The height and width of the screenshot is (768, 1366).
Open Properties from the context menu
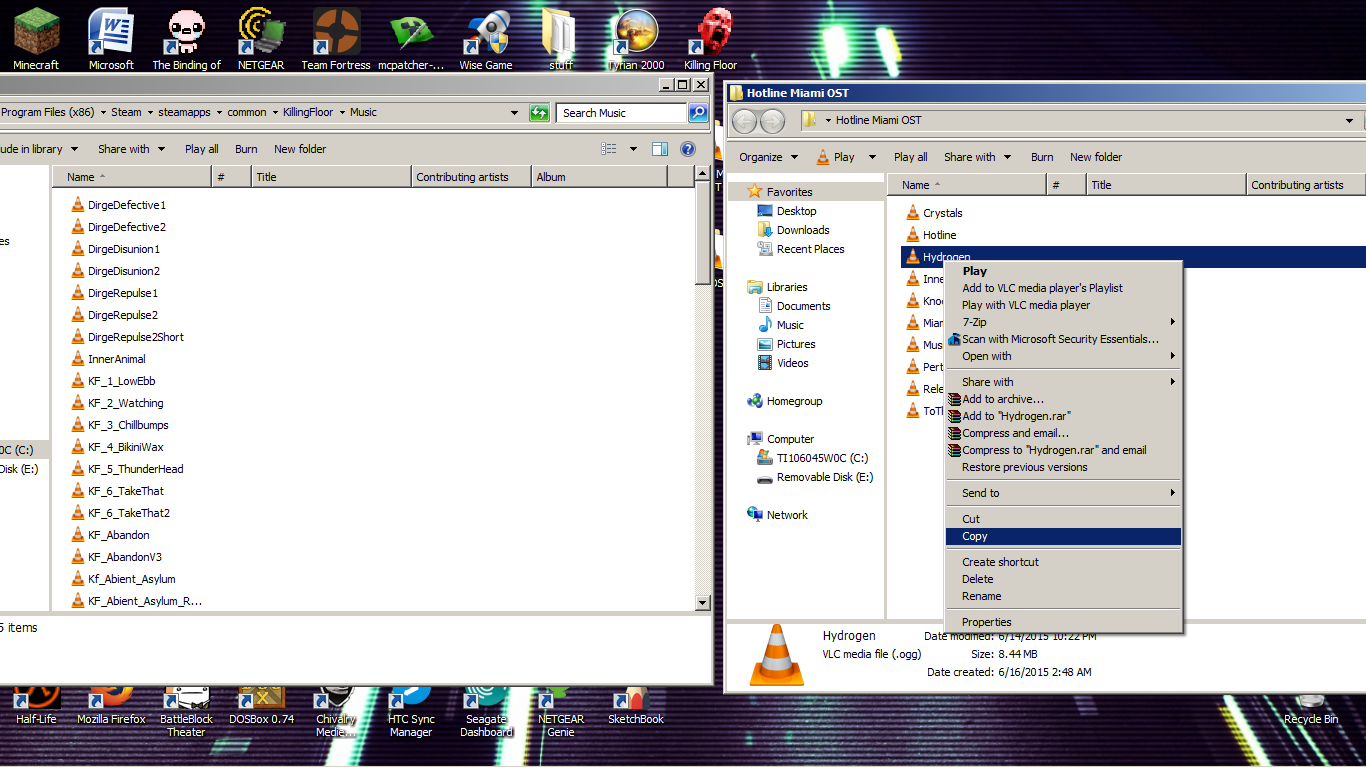click(x=1063, y=622)
